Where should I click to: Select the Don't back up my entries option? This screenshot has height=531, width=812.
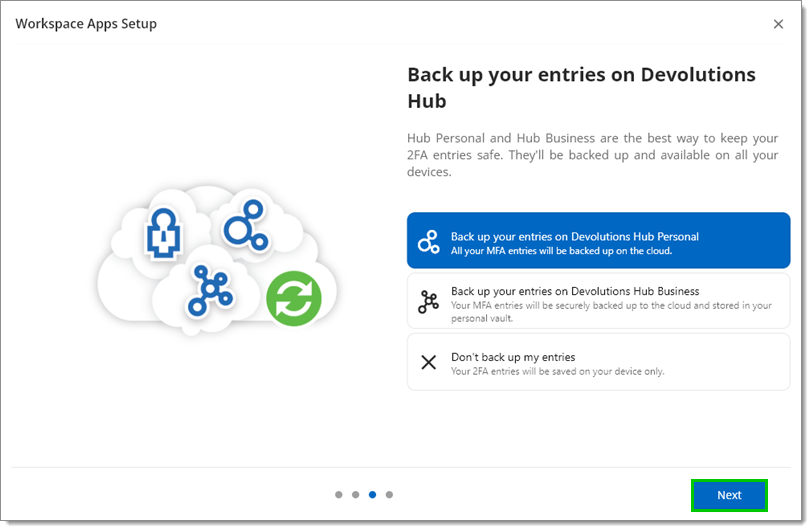tap(598, 362)
